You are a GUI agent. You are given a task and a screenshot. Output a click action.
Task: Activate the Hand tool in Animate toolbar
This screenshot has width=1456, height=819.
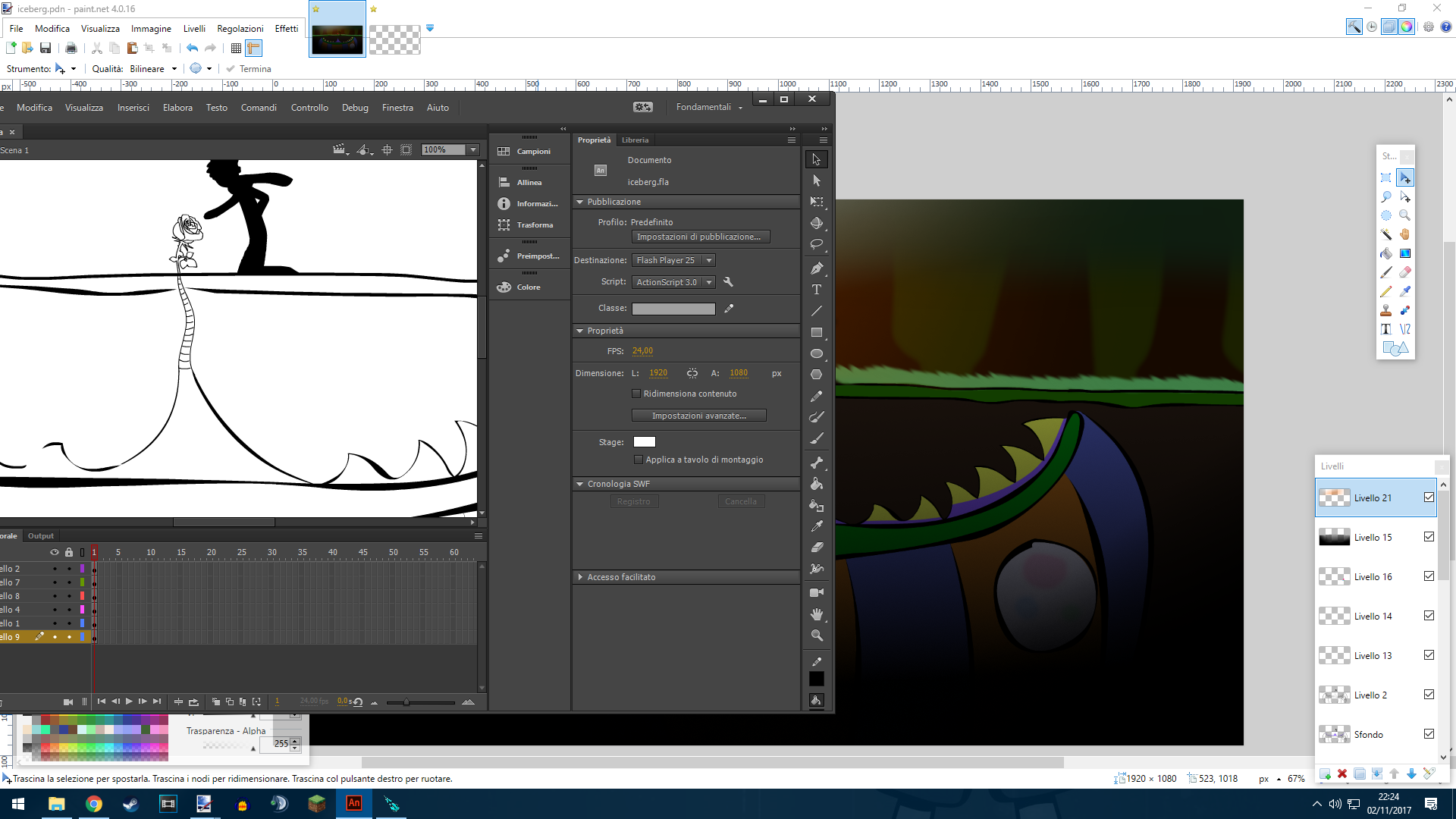tap(817, 614)
